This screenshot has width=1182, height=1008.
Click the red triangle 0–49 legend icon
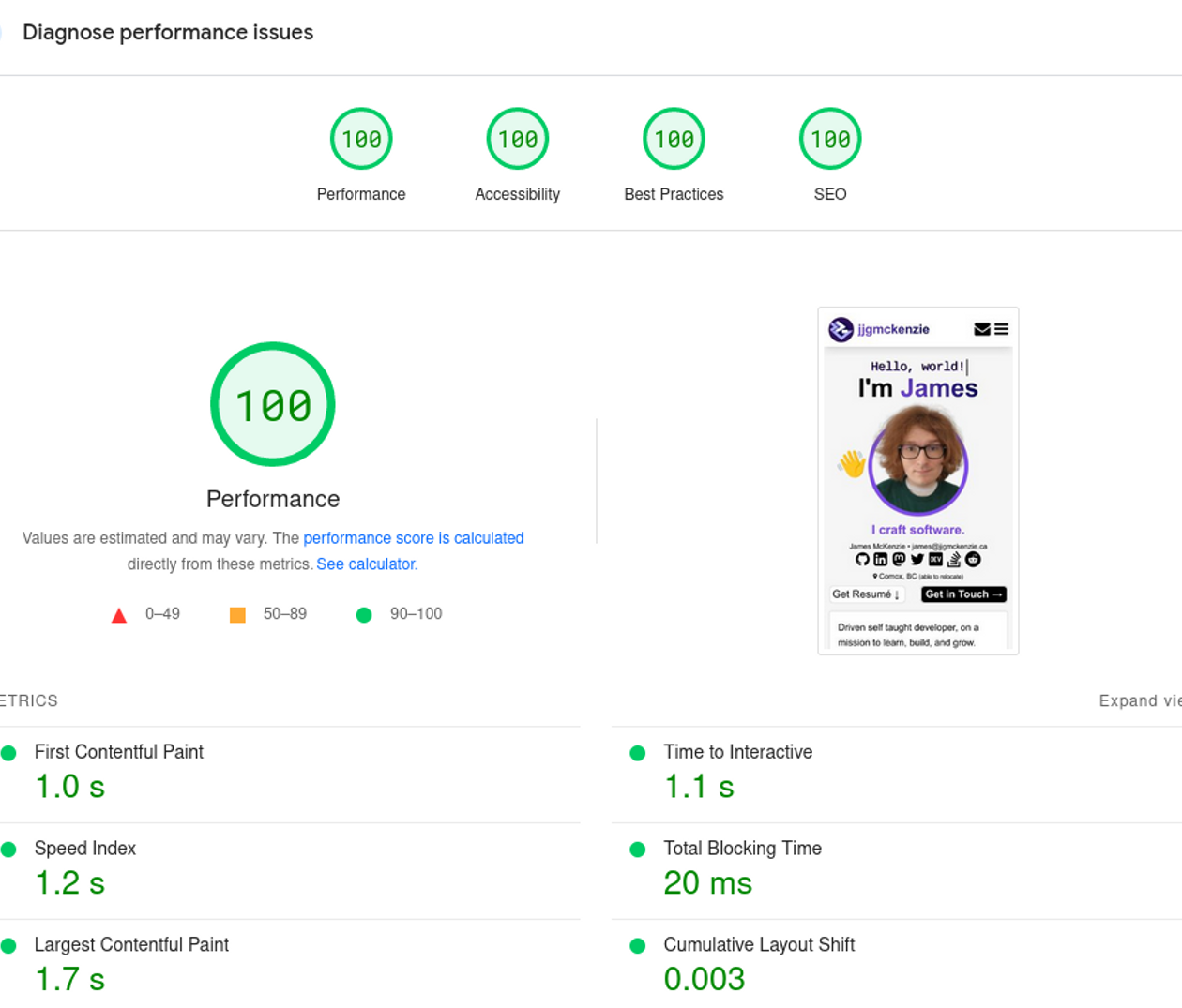pyautogui.click(x=119, y=615)
